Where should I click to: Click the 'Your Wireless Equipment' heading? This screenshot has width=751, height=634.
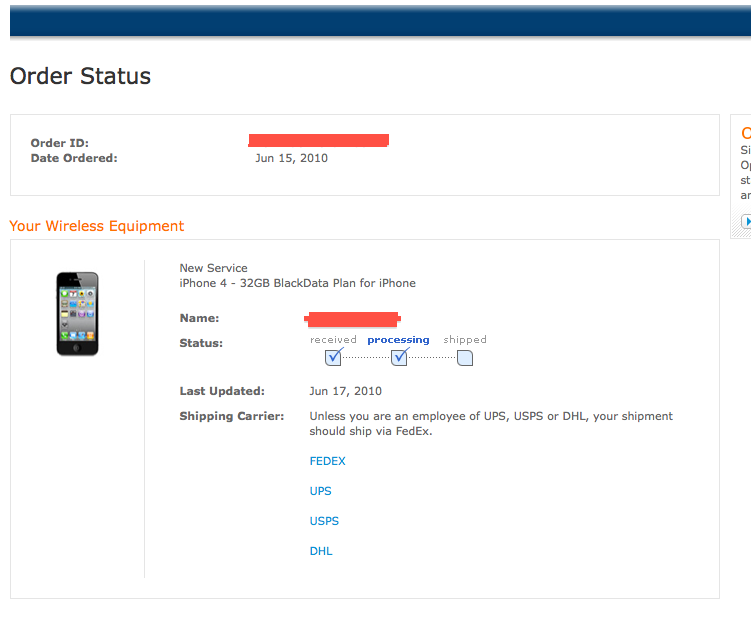point(96,226)
